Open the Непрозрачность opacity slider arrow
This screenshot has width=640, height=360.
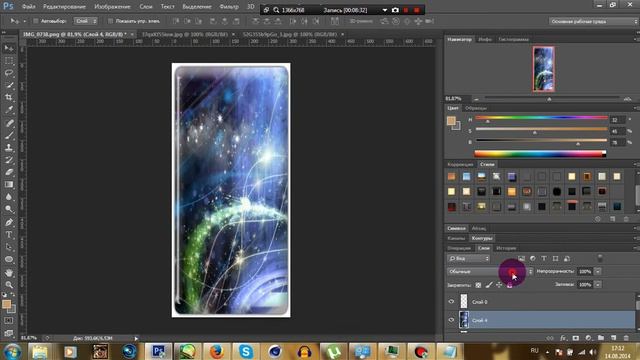(x=598, y=271)
